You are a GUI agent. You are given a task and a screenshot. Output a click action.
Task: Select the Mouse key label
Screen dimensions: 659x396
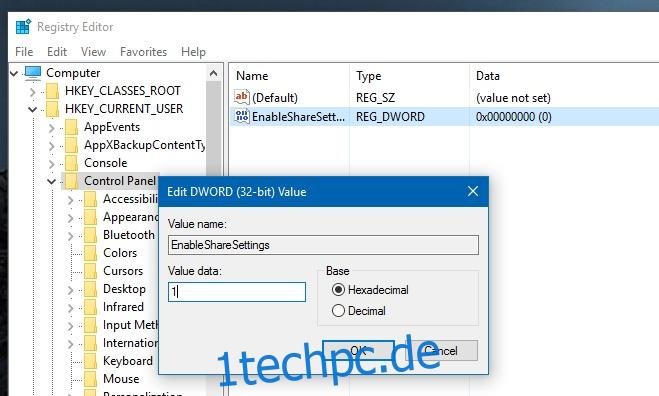[121, 379]
